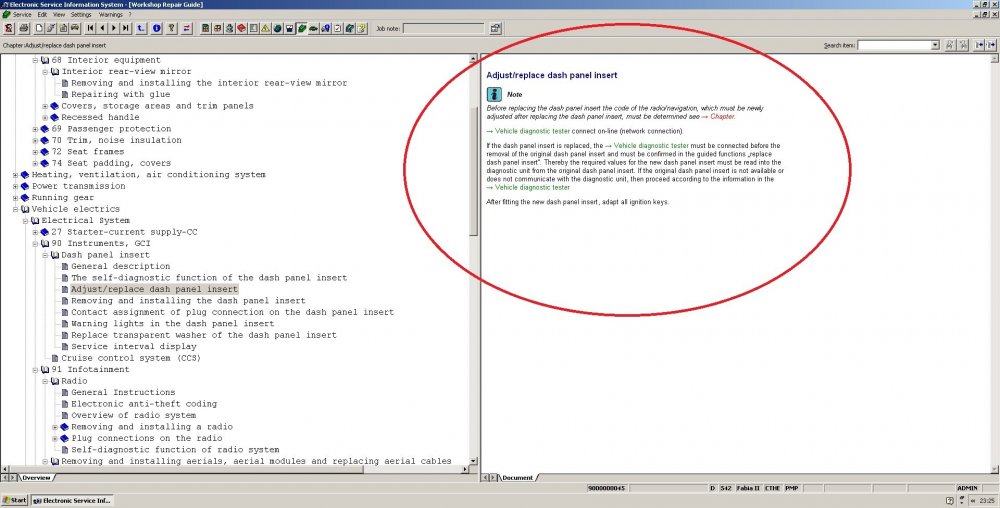Image resolution: width=1000 pixels, height=508 pixels.
Task: Open the Edit menu
Action: point(42,14)
